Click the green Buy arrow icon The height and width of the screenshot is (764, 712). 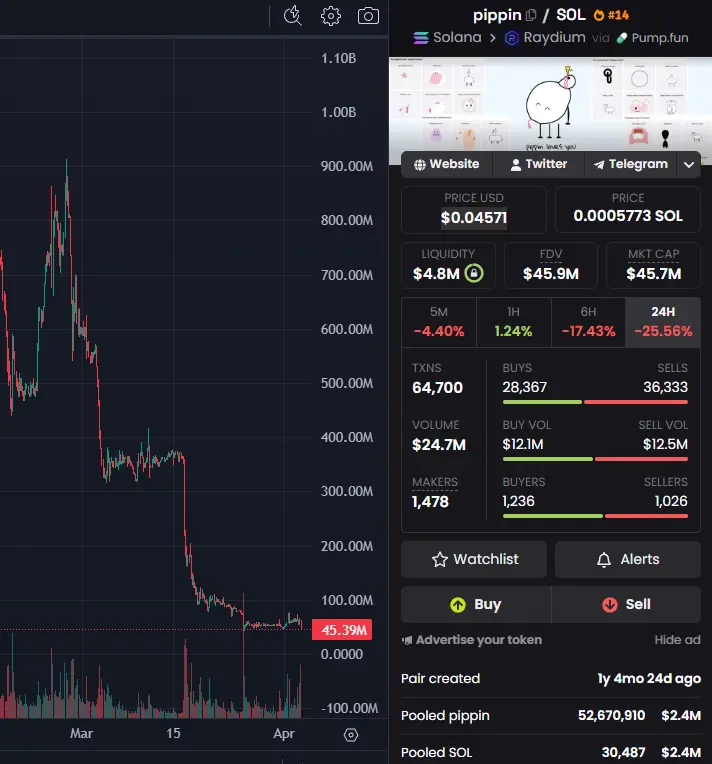point(458,605)
